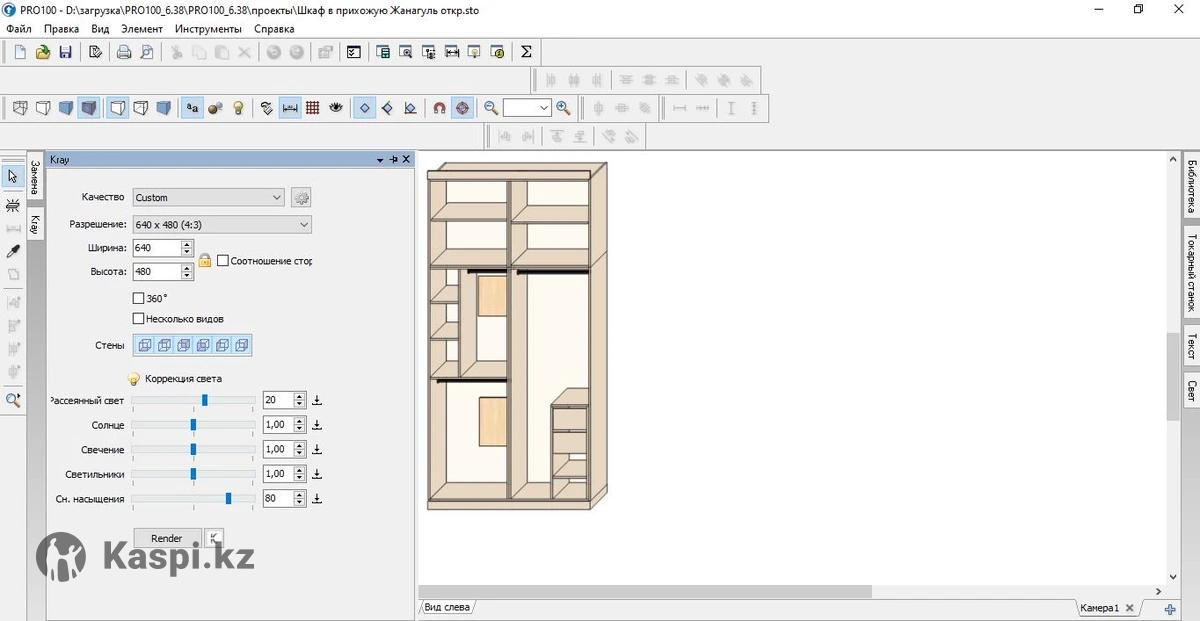Select the eyedropper tool in left sidebar
Image resolution: width=1200 pixels, height=621 pixels.
coord(13,251)
